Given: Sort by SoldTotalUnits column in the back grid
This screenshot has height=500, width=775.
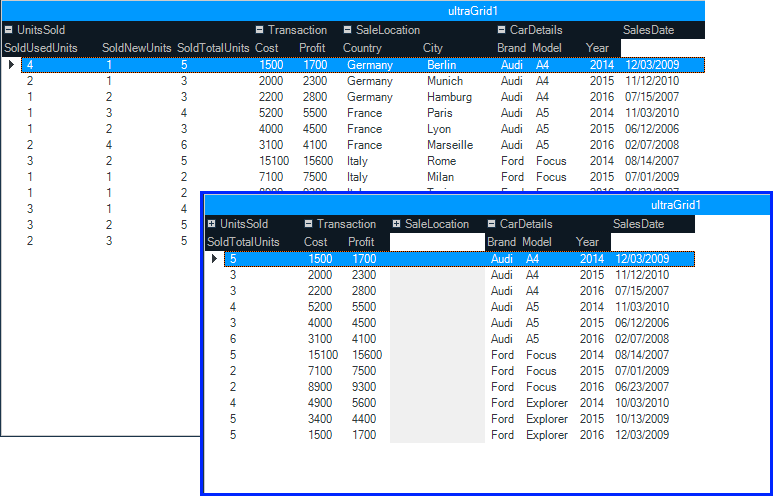Looking at the screenshot, I should pos(213,48).
